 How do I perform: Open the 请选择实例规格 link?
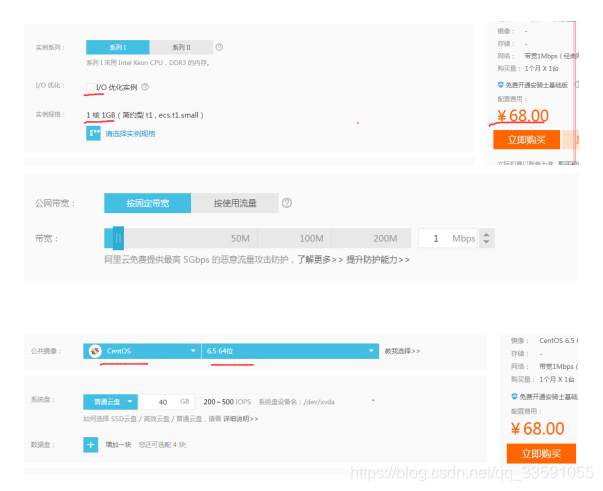pos(130,134)
